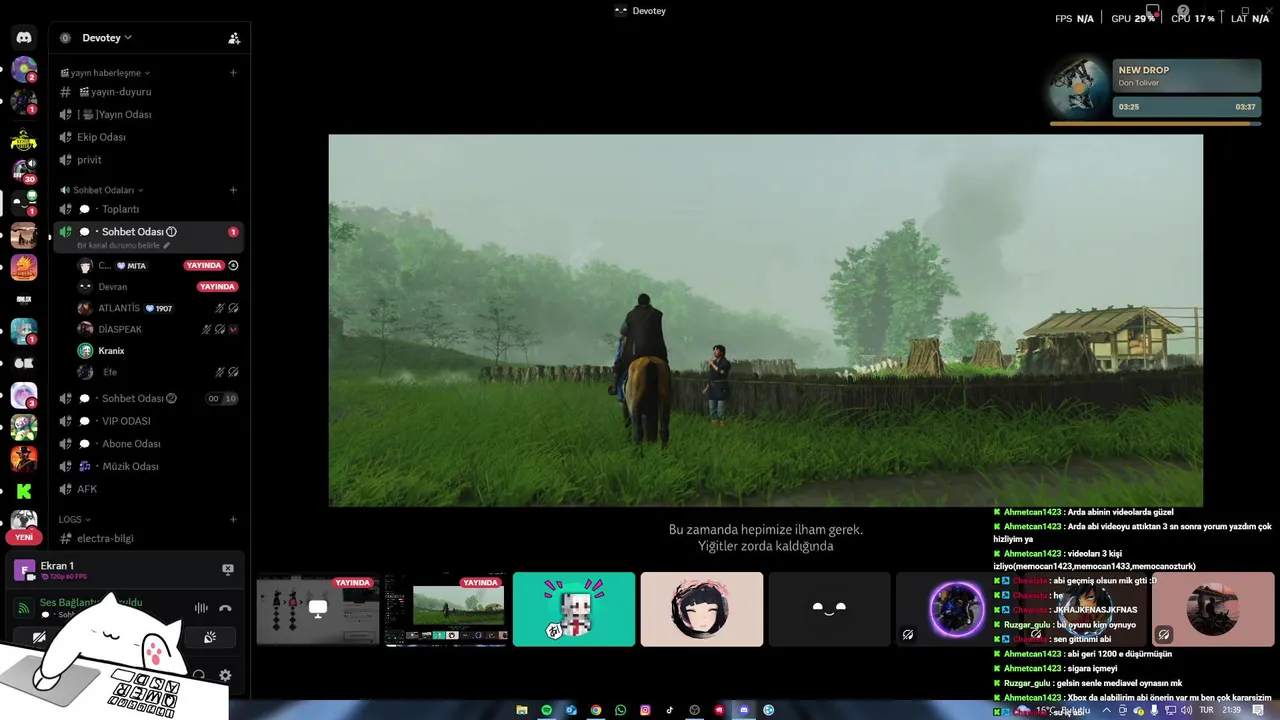1280x720 pixels.
Task: Join the Ekip Odası voice channel
Action: point(148,137)
